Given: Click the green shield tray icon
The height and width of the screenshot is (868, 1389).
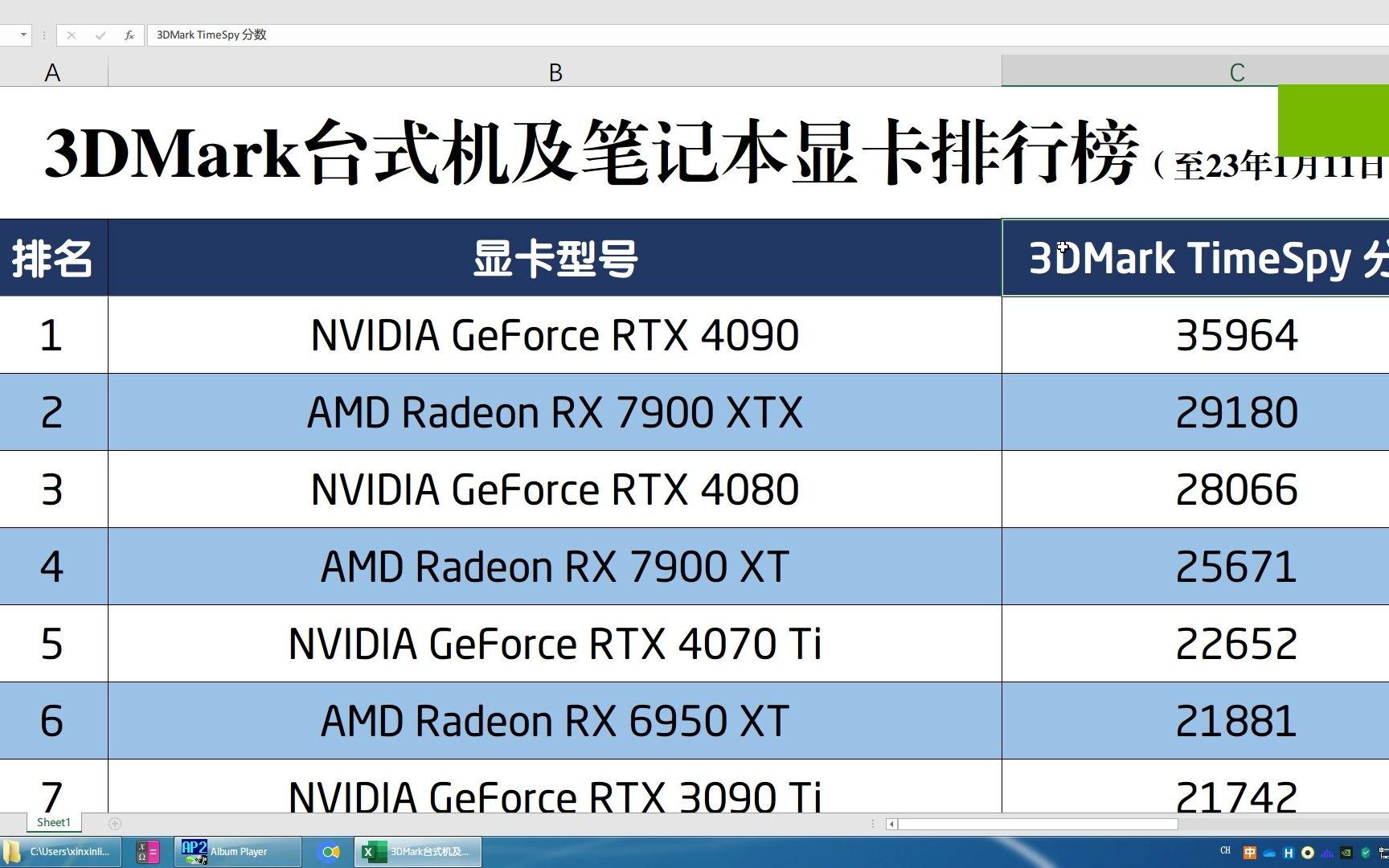Looking at the screenshot, I should pyautogui.click(x=1365, y=853).
